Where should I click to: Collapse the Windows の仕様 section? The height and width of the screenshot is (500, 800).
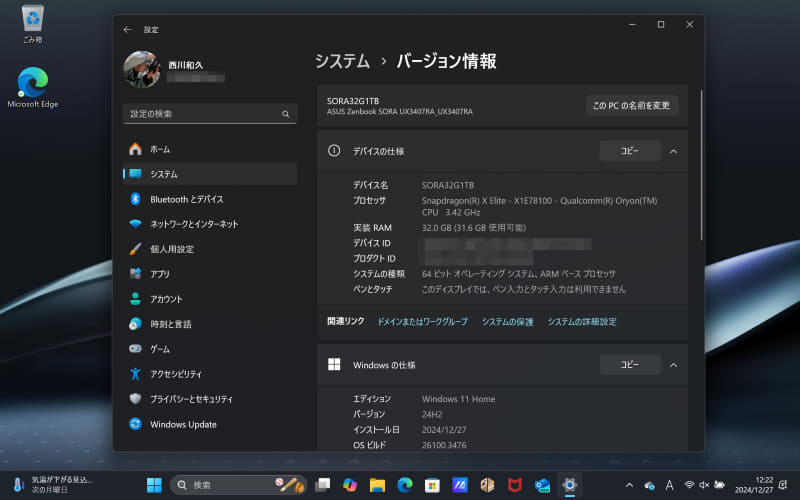(x=673, y=365)
